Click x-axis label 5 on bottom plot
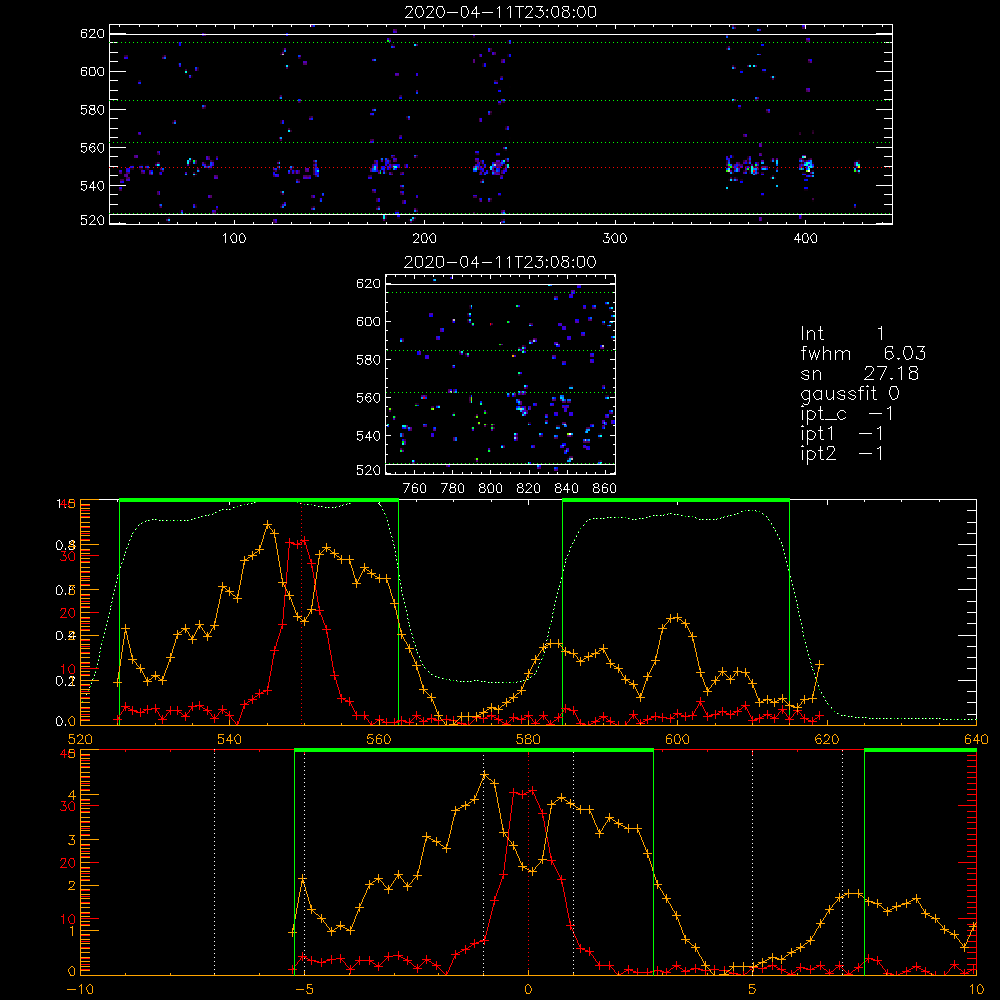1000x1000 pixels. click(753, 989)
